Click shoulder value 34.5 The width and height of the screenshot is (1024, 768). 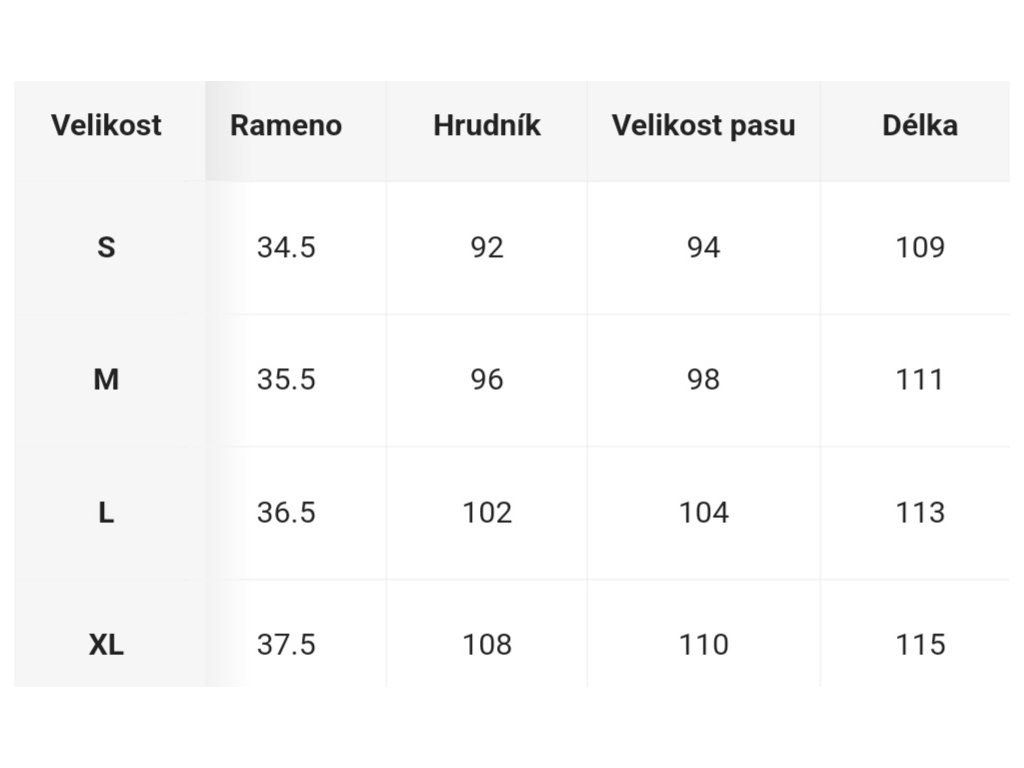286,248
